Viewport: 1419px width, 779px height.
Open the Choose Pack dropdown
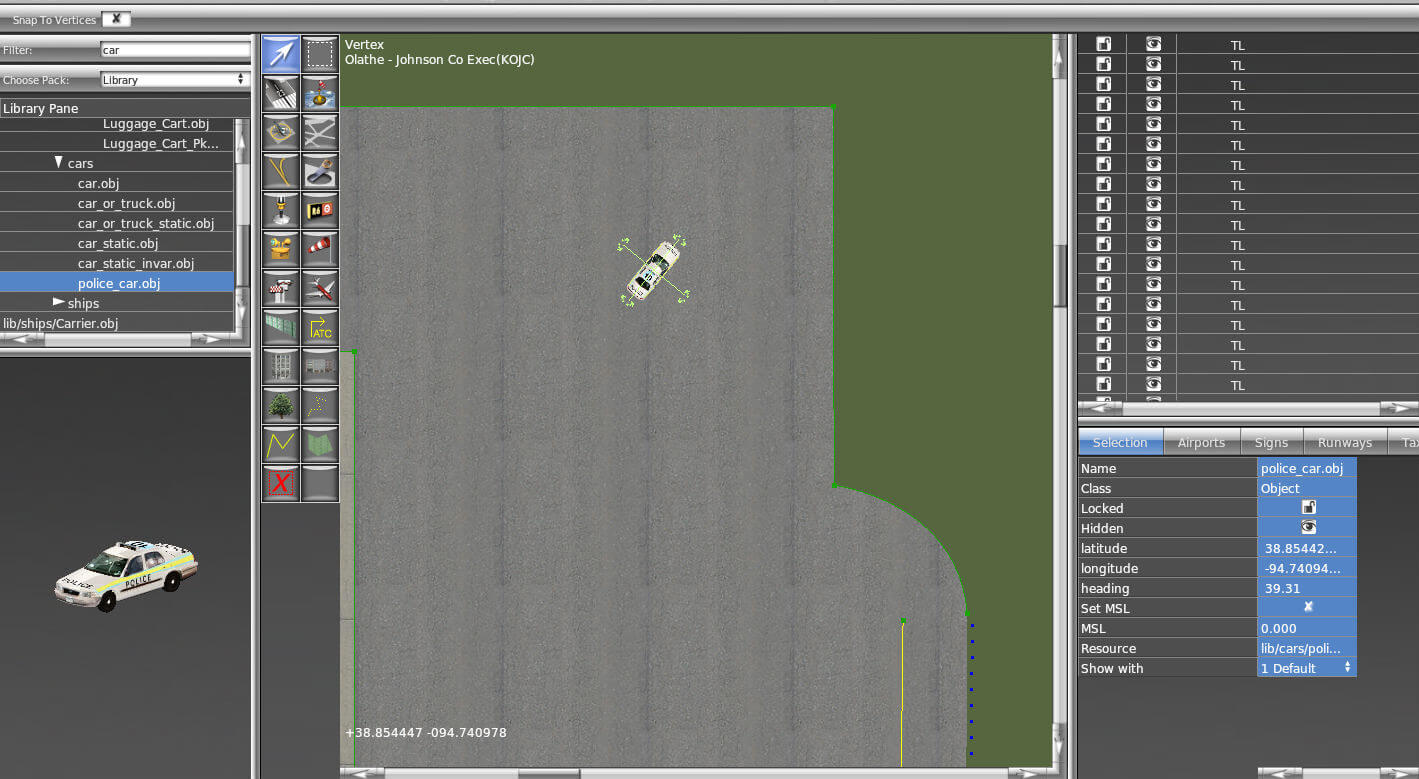point(174,79)
